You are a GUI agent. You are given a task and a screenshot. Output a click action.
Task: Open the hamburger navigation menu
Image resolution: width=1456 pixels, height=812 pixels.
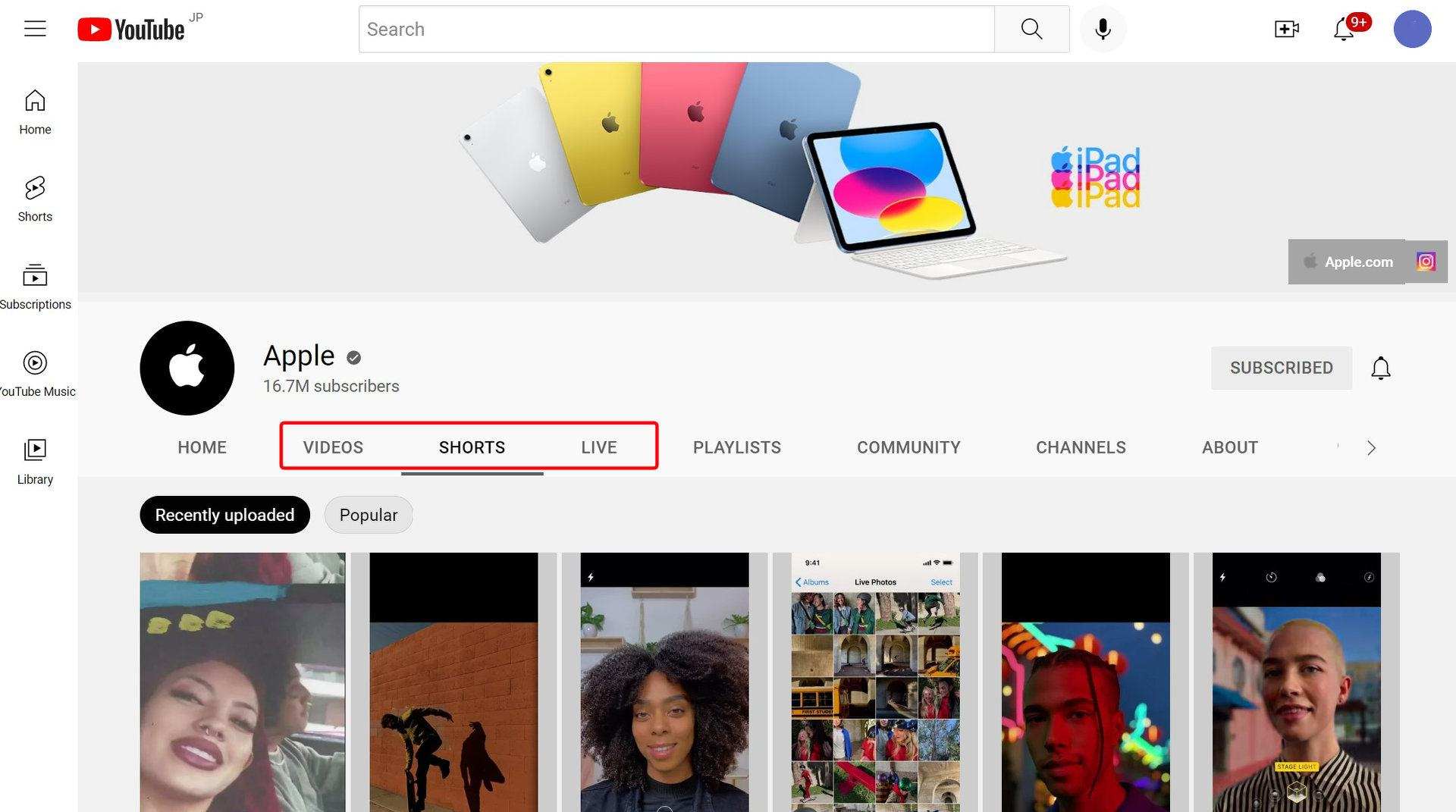click(34, 29)
